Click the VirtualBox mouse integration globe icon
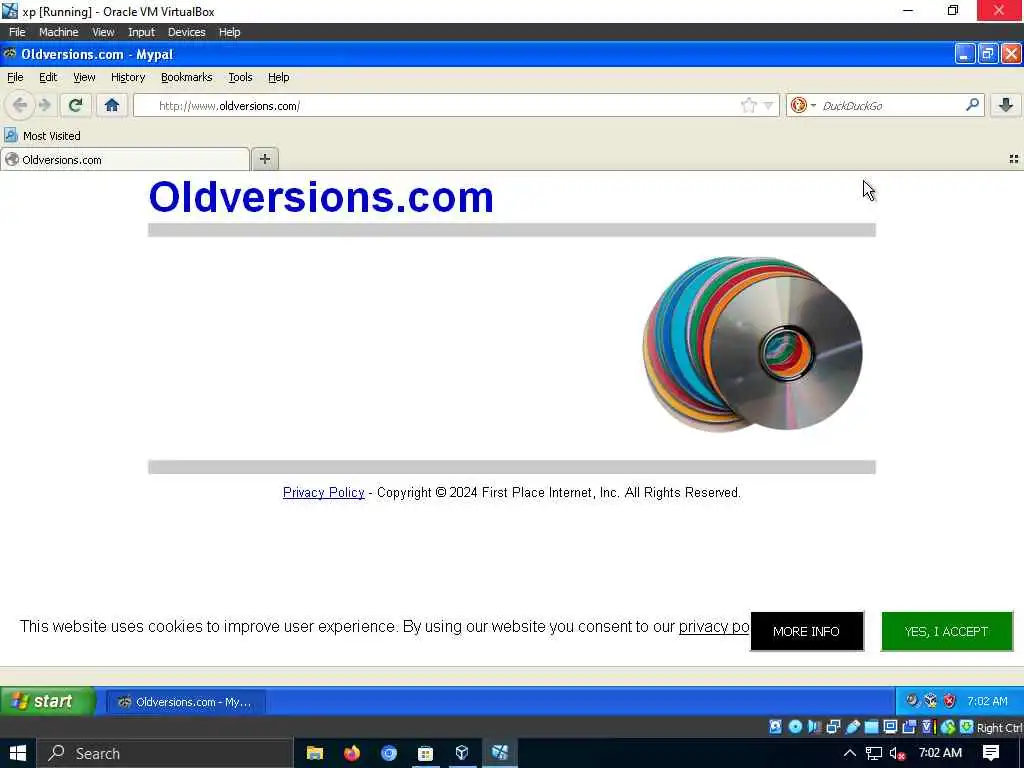1024x768 pixels. pos(948,727)
